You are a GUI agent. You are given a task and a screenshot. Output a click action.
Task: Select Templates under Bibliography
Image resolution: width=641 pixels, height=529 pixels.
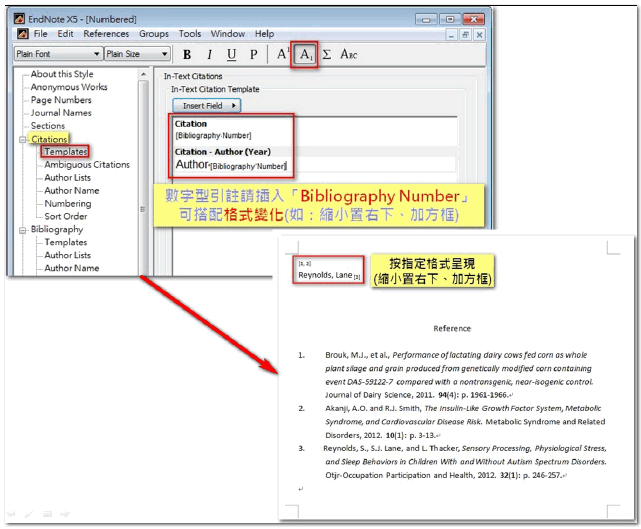(65, 242)
